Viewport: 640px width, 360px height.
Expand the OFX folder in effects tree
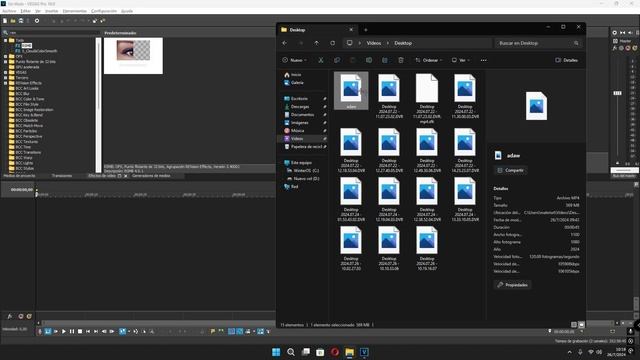6,56
